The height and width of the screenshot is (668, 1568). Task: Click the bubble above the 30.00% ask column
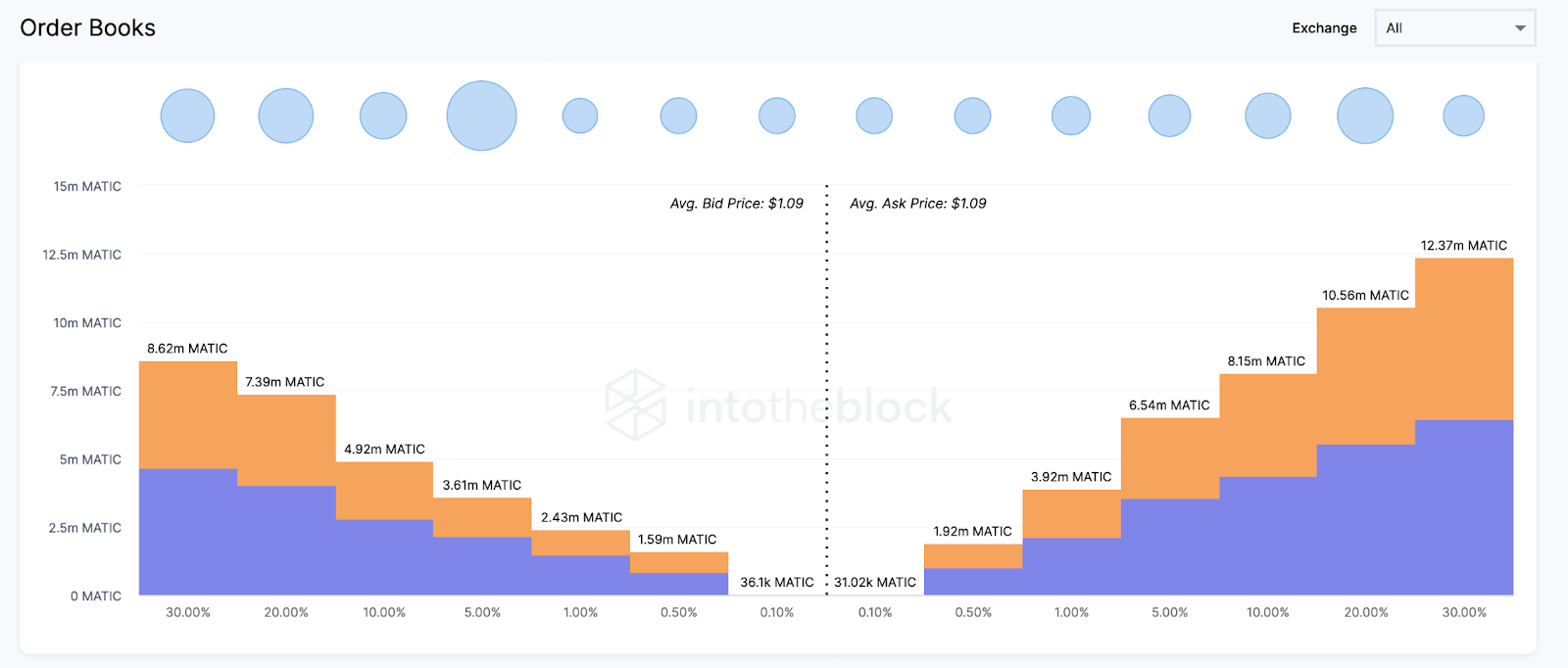[1463, 116]
